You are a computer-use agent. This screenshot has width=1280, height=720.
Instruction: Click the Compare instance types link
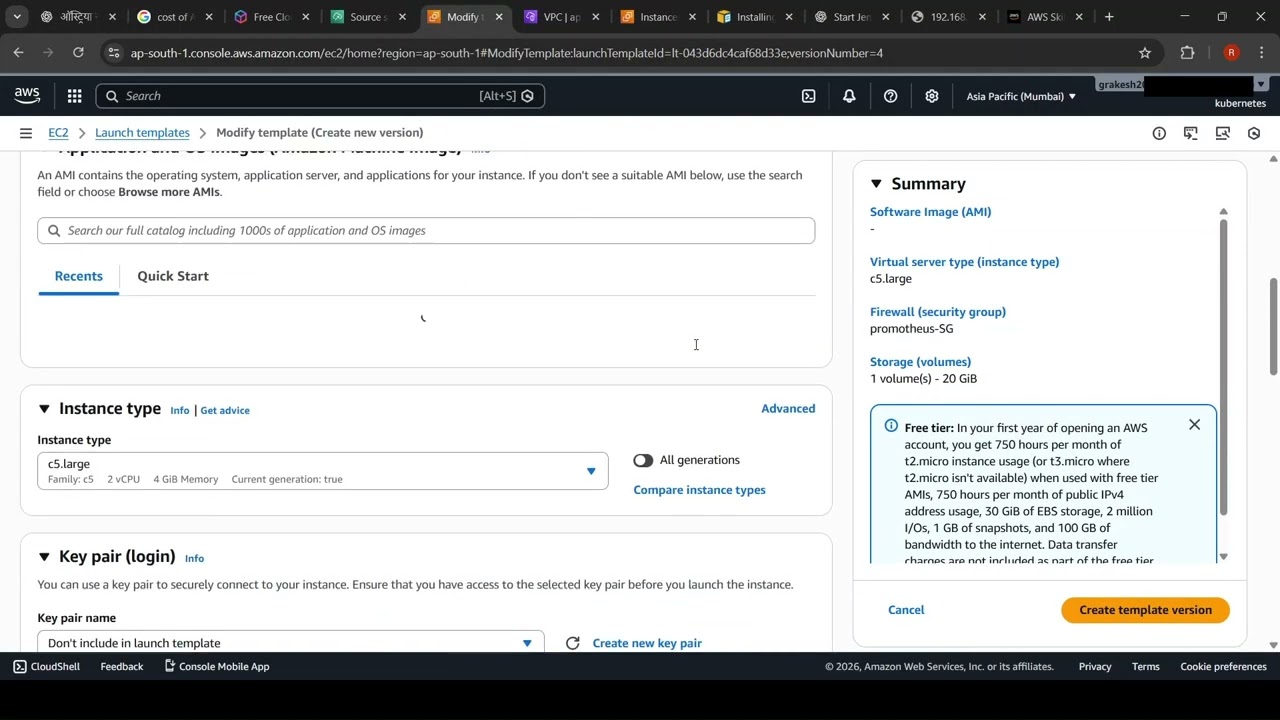coord(699,490)
